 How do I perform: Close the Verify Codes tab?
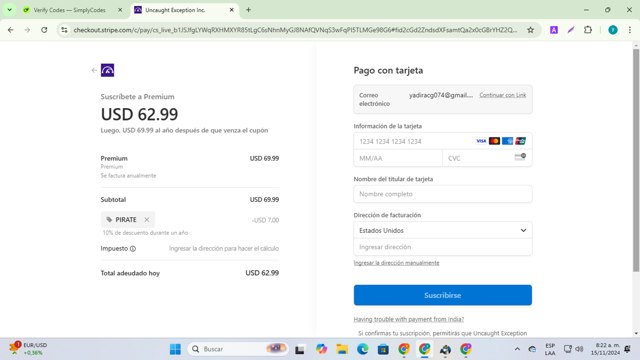coord(120,10)
